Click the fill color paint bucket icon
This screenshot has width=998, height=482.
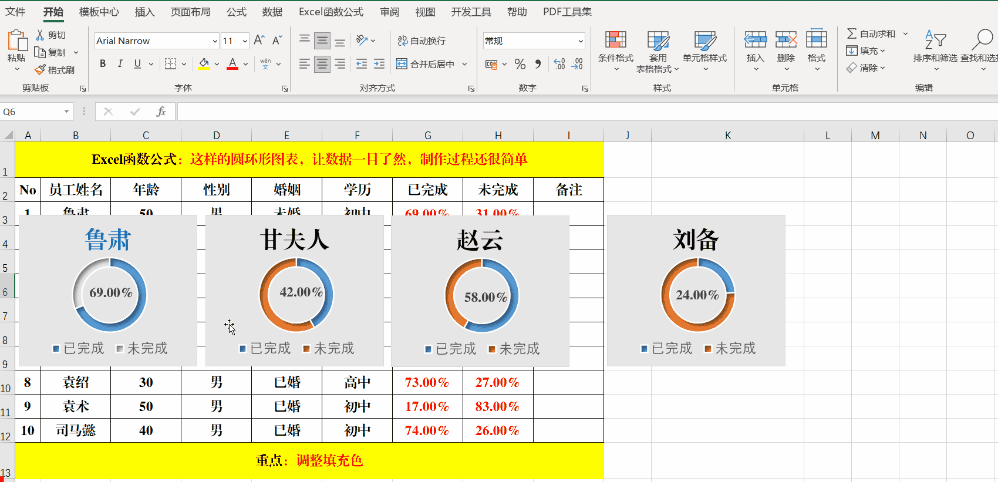(204, 64)
